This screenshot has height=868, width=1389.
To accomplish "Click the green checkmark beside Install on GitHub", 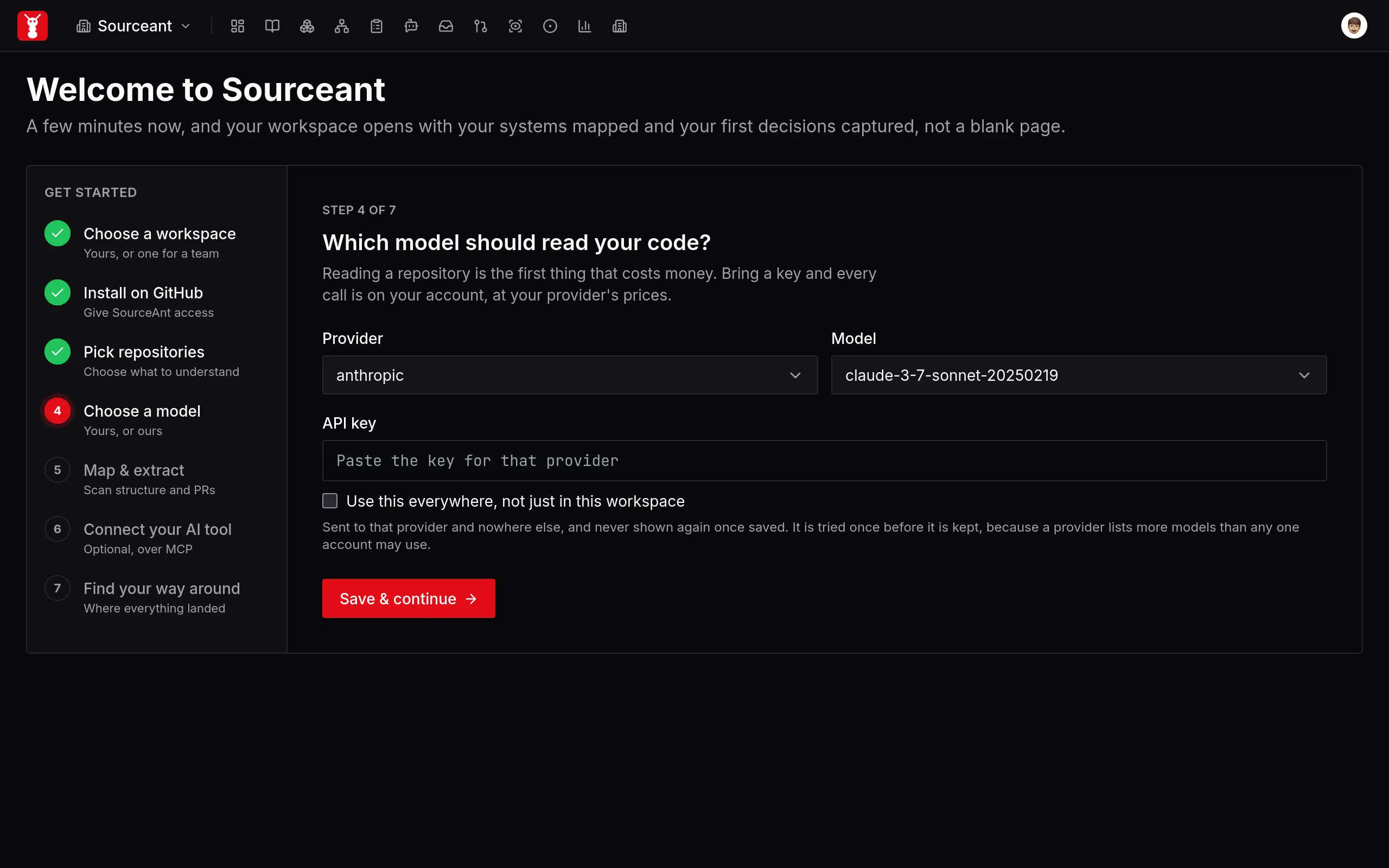I will 58,292.
